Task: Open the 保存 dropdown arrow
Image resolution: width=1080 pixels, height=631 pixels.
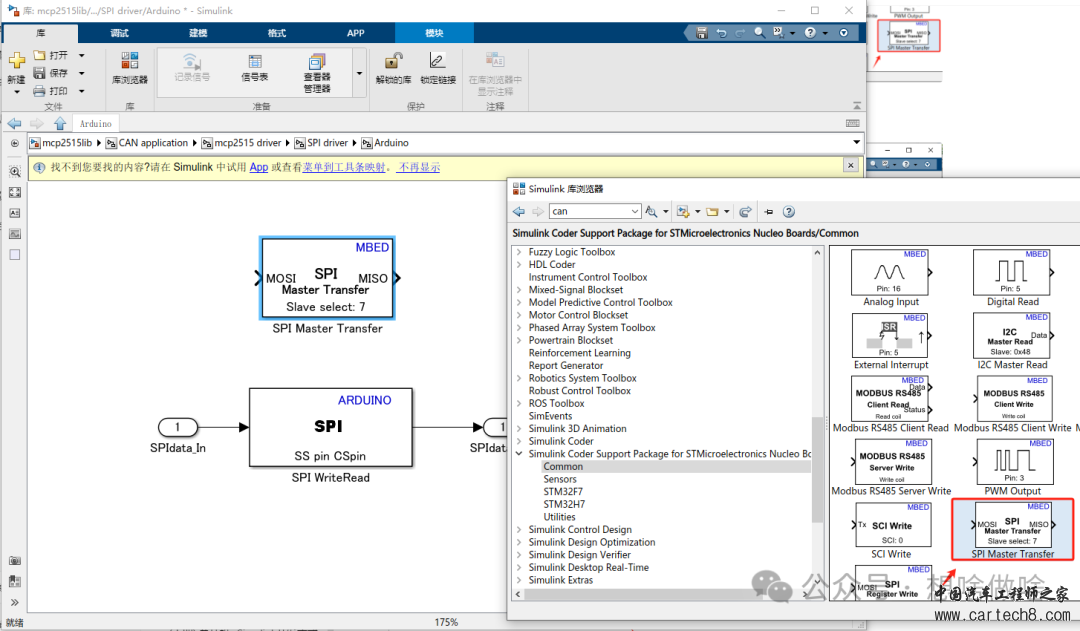Action: 81,73
